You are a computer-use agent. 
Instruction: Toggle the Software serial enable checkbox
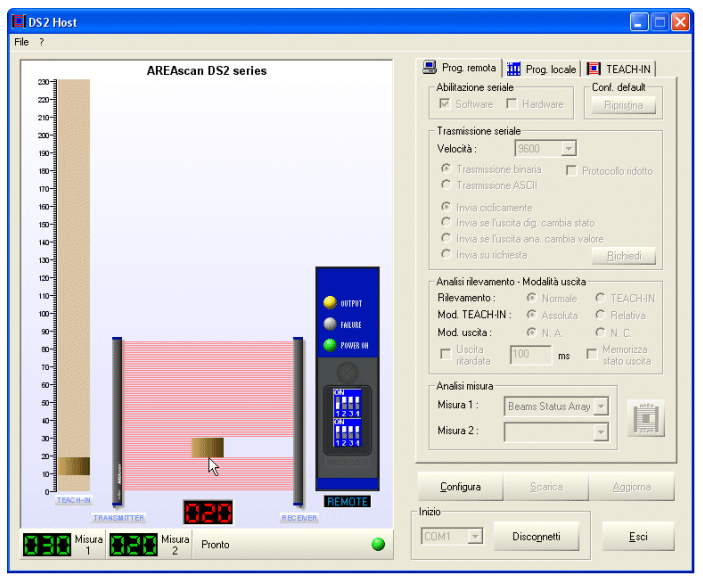tap(444, 104)
